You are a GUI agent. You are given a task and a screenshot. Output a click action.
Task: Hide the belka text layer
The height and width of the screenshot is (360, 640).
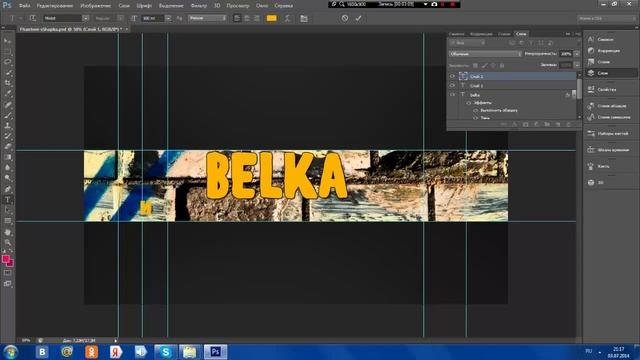click(x=452, y=95)
